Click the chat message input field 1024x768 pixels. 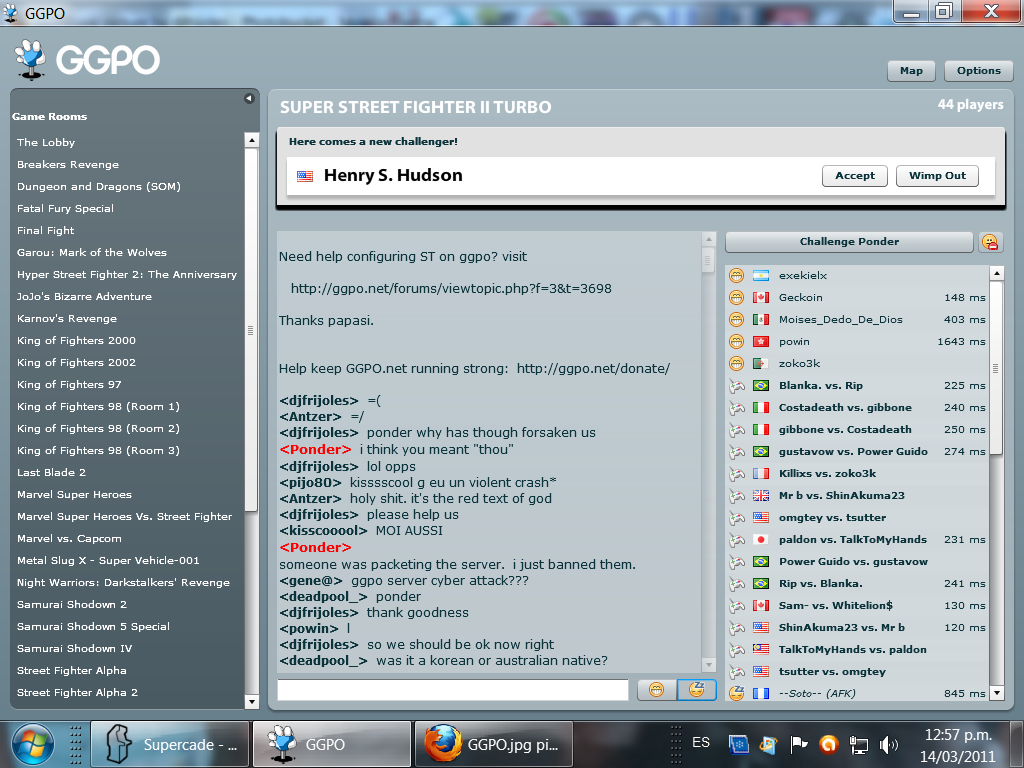pyautogui.click(x=453, y=690)
